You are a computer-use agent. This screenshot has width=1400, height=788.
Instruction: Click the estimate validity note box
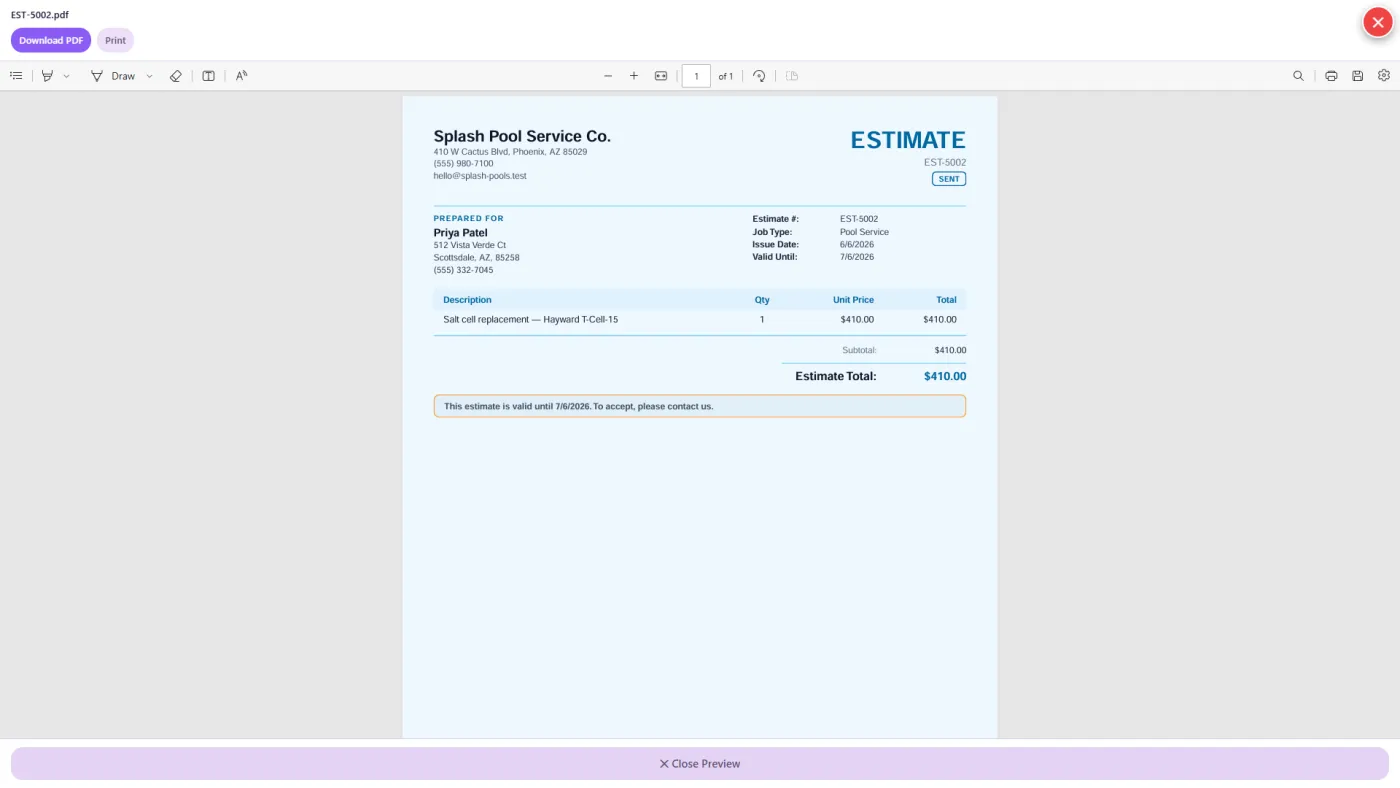click(700, 406)
